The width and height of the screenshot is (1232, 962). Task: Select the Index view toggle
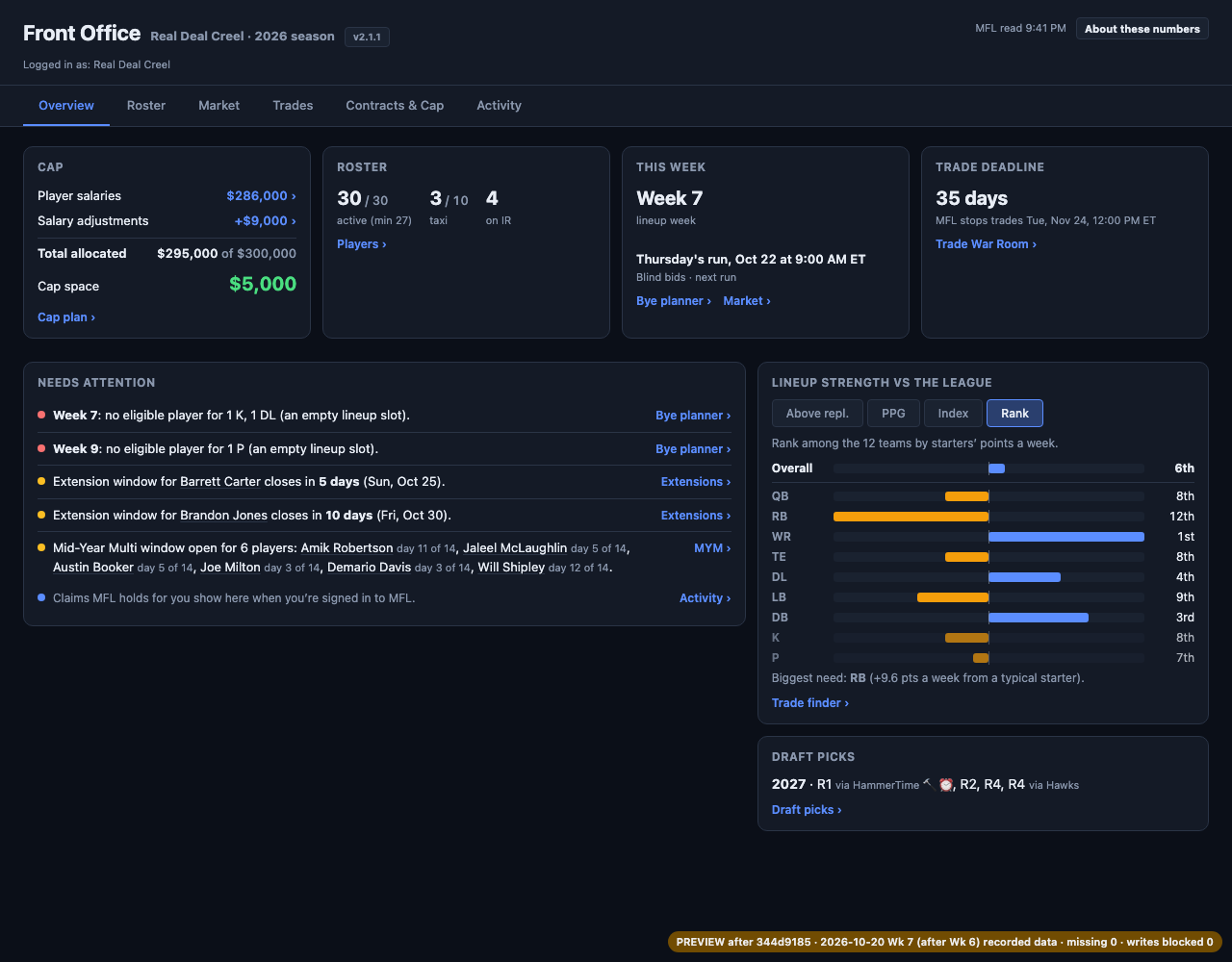pyautogui.click(x=953, y=413)
